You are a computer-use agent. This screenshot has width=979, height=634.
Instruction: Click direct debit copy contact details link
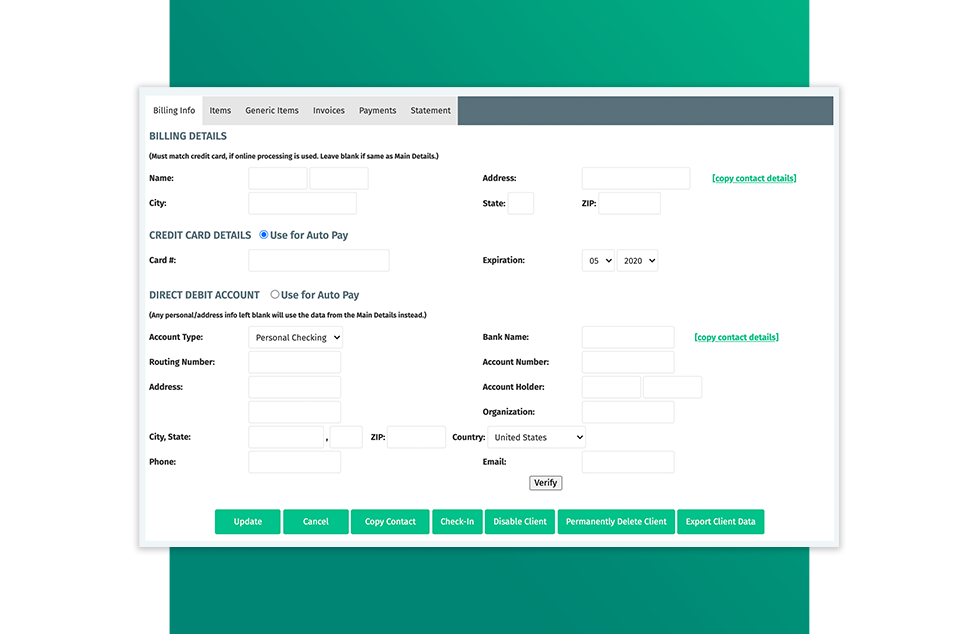point(736,337)
